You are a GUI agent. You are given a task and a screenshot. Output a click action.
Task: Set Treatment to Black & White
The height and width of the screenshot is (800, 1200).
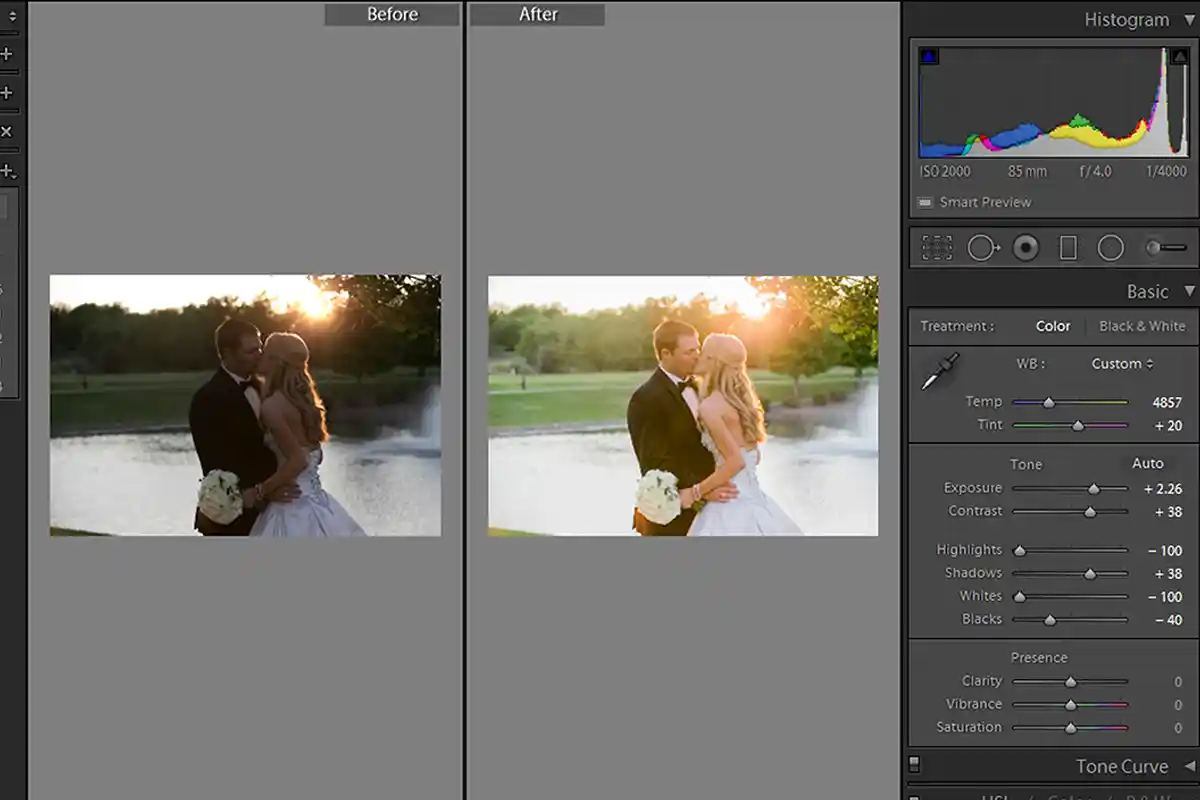(x=1142, y=326)
